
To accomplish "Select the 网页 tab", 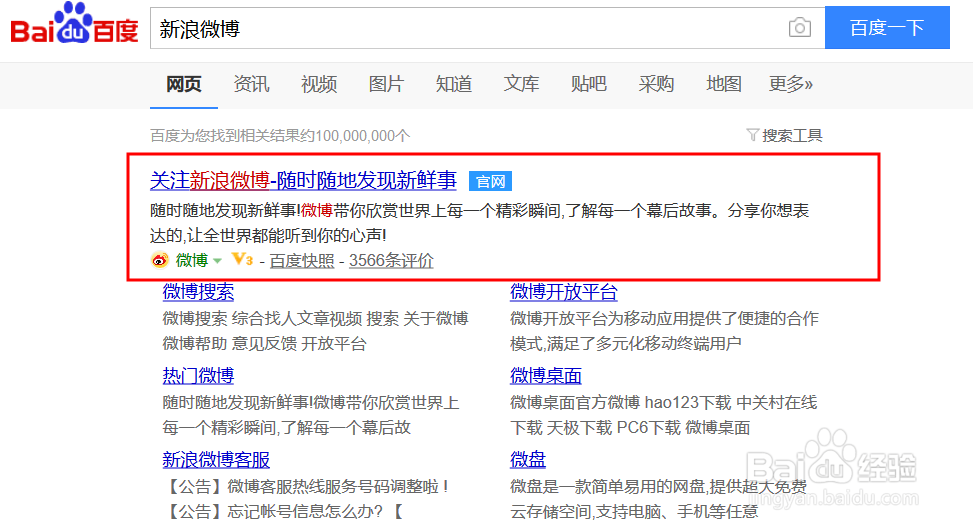I will pos(184,84).
